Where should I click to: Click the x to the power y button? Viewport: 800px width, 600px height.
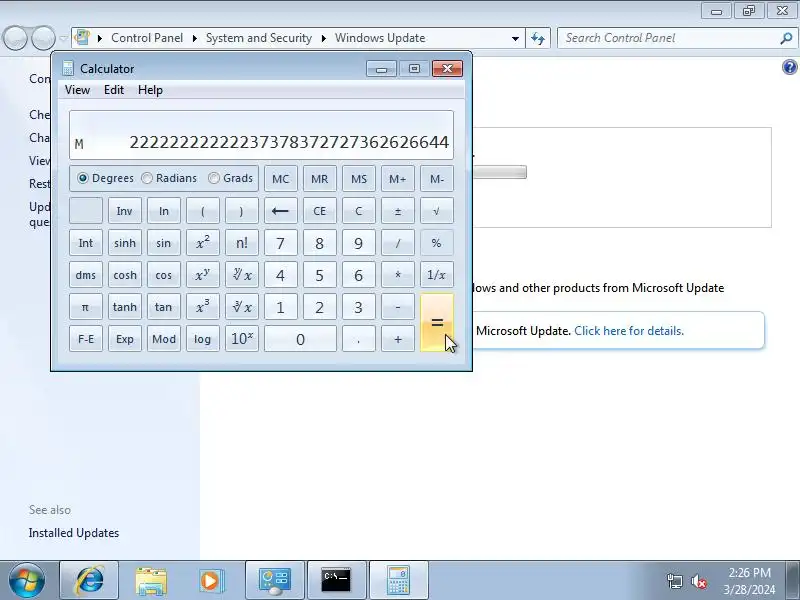click(203, 275)
